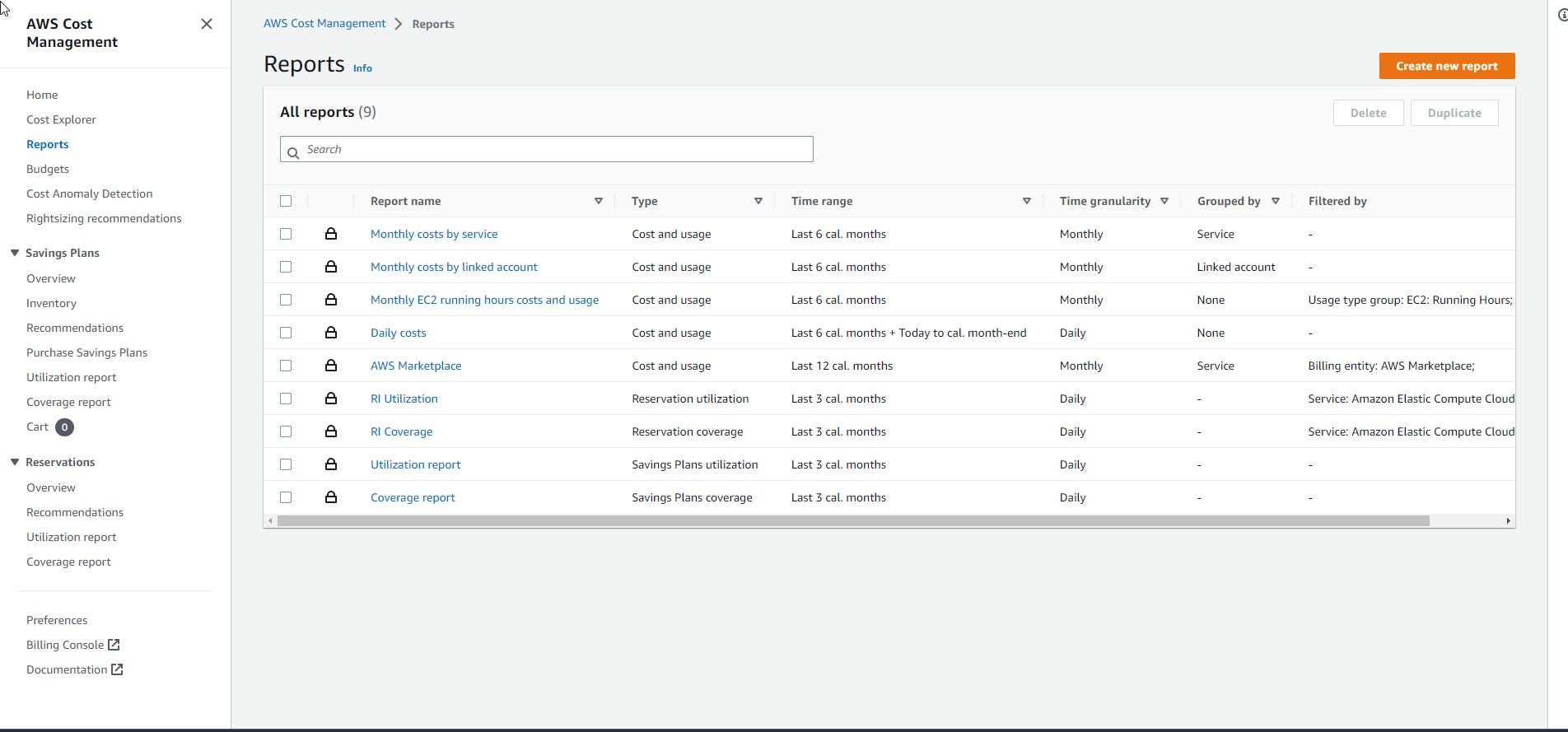Collapse the Savings Plans section

click(x=15, y=253)
